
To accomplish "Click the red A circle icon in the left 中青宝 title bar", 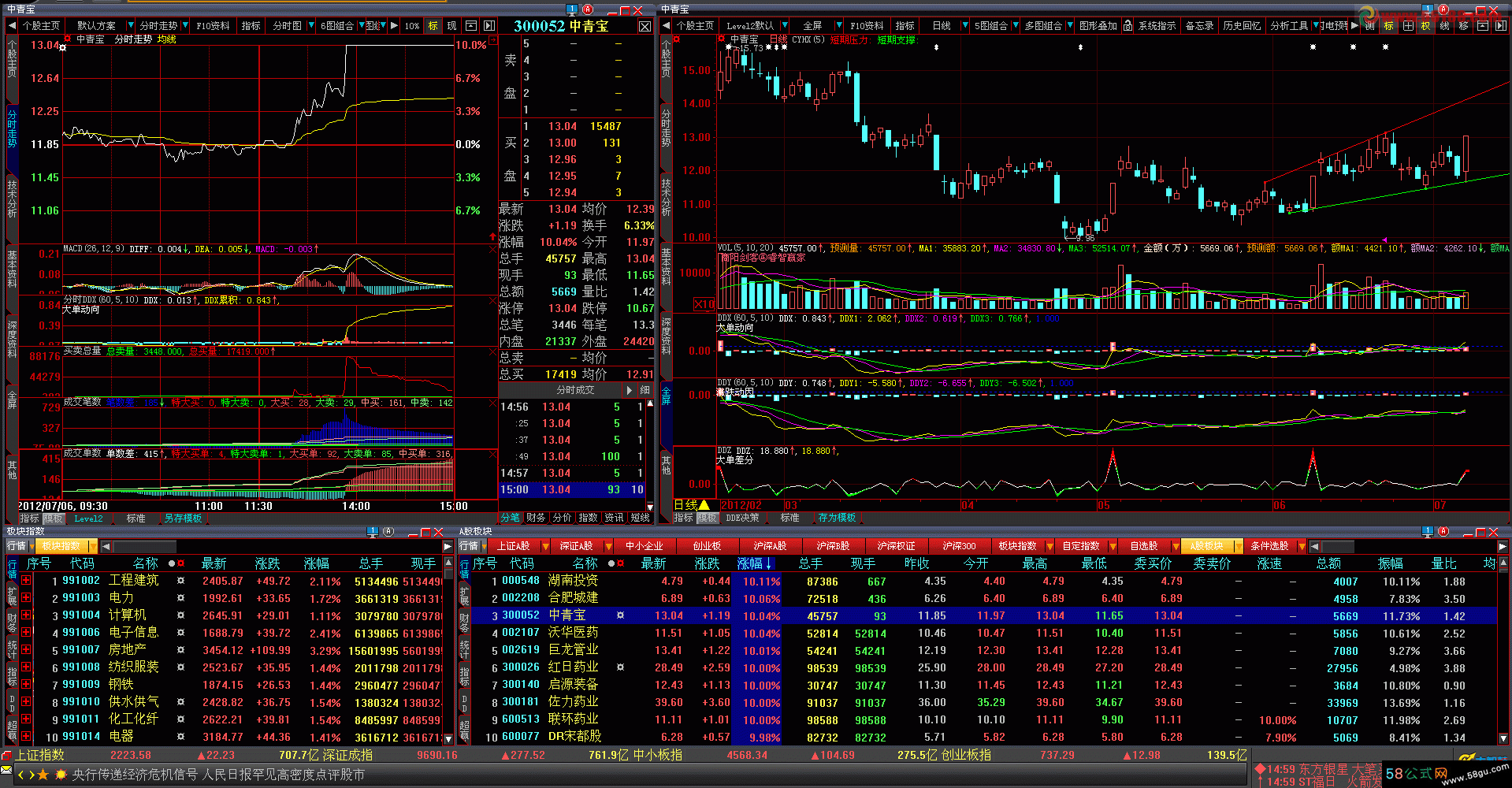I will (x=589, y=9).
